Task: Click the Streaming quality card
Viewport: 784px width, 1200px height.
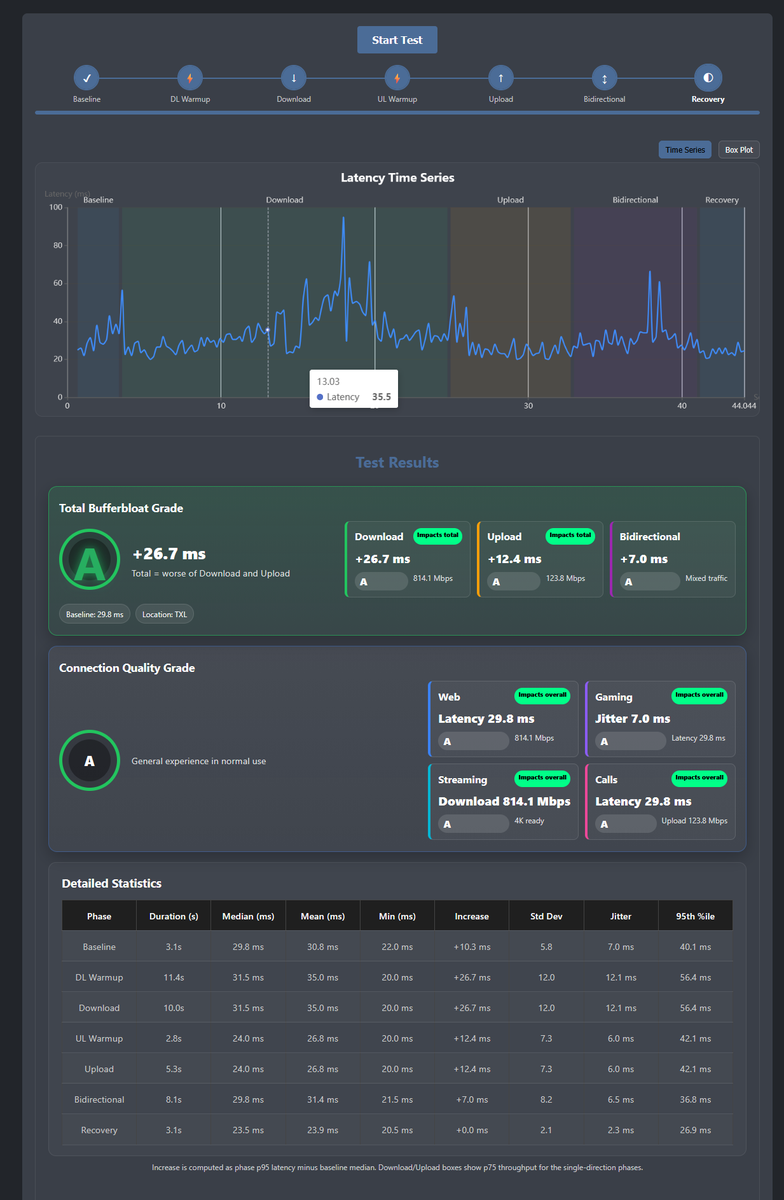Action: pos(503,801)
